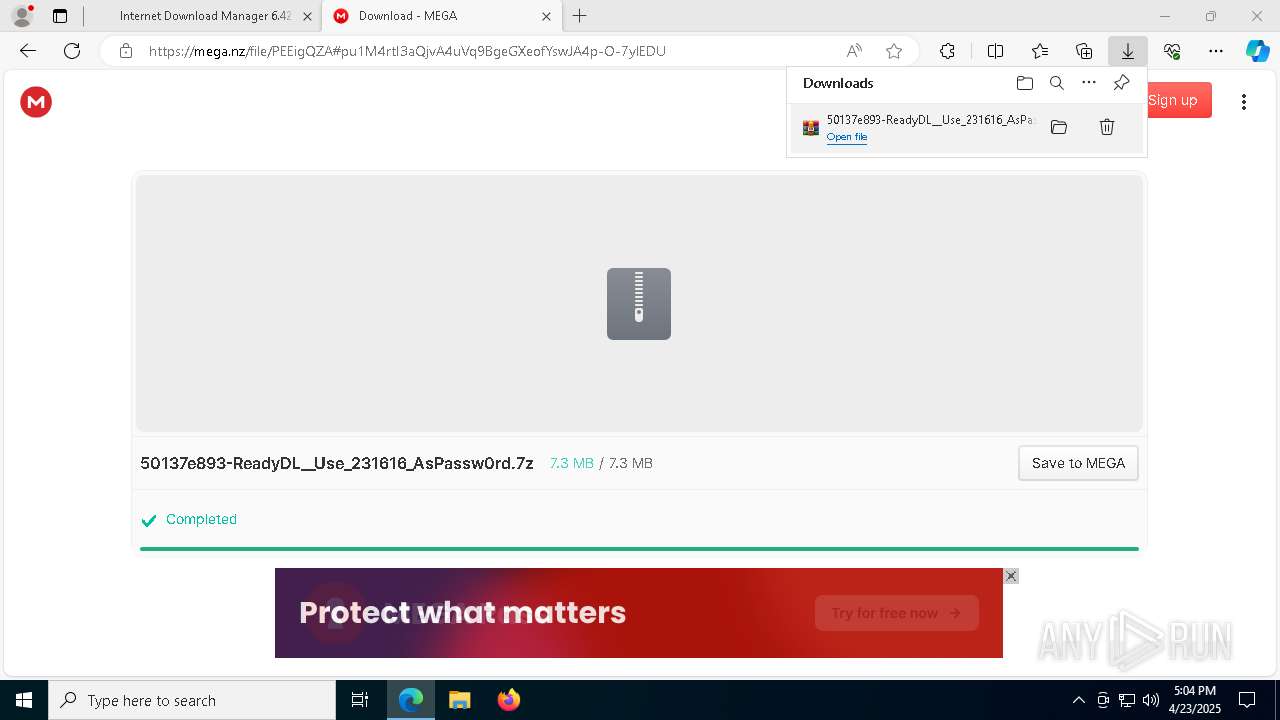The width and height of the screenshot is (1280, 720).
Task: Pin the Downloads panel
Action: (x=1121, y=83)
